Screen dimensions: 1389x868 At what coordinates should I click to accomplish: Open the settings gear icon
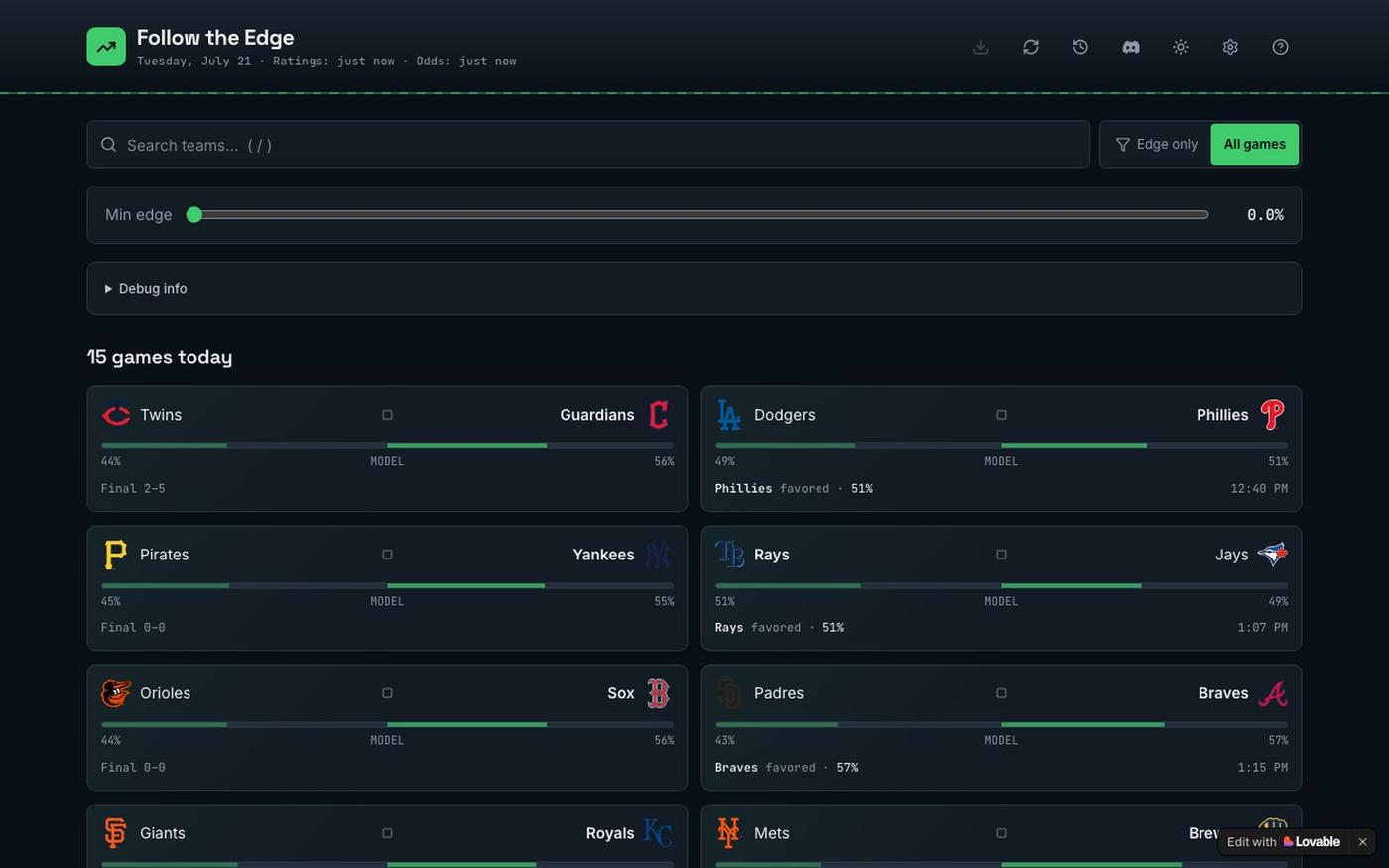1230,47
